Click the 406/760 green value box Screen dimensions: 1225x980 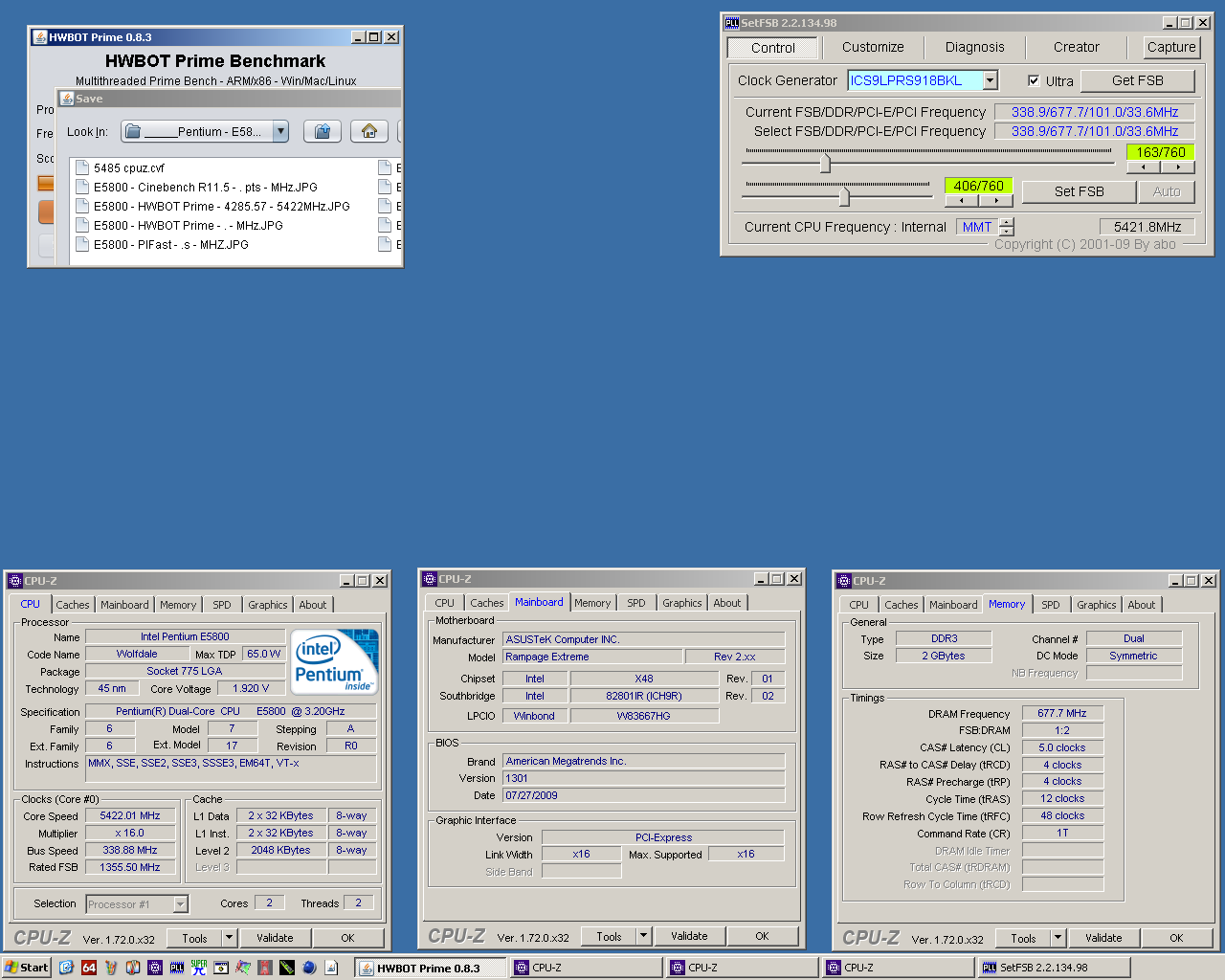pyautogui.click(x=978, y=186)
